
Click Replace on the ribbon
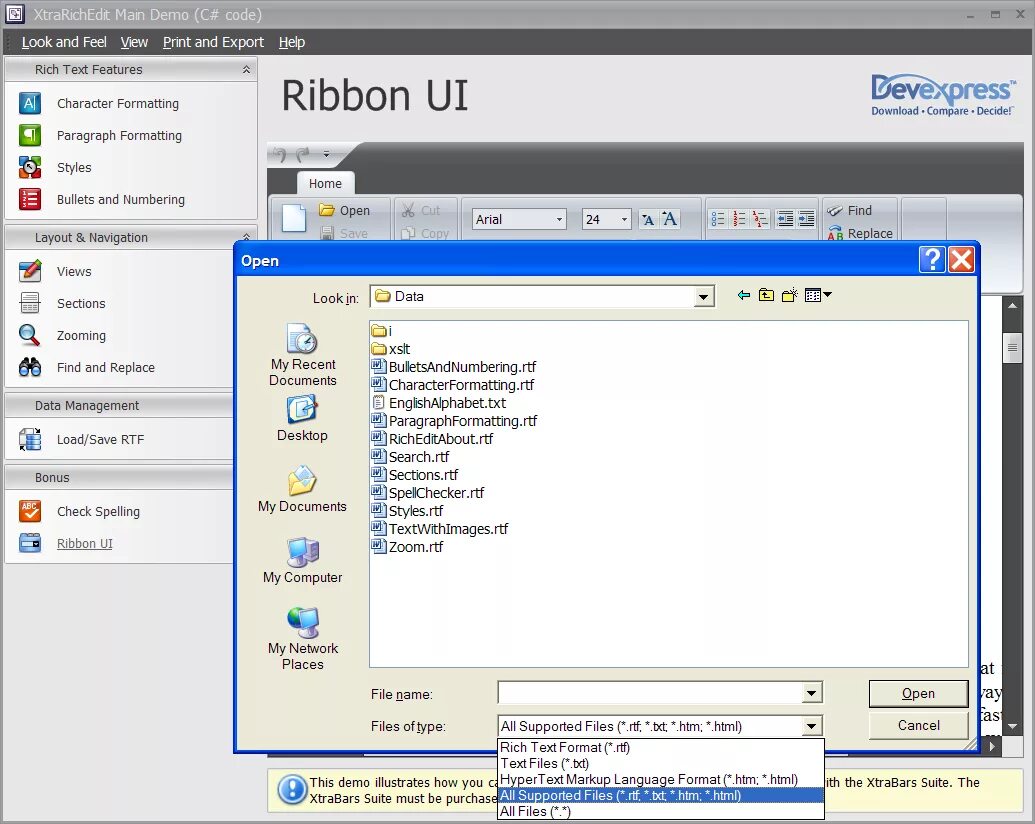pos(867,233)
